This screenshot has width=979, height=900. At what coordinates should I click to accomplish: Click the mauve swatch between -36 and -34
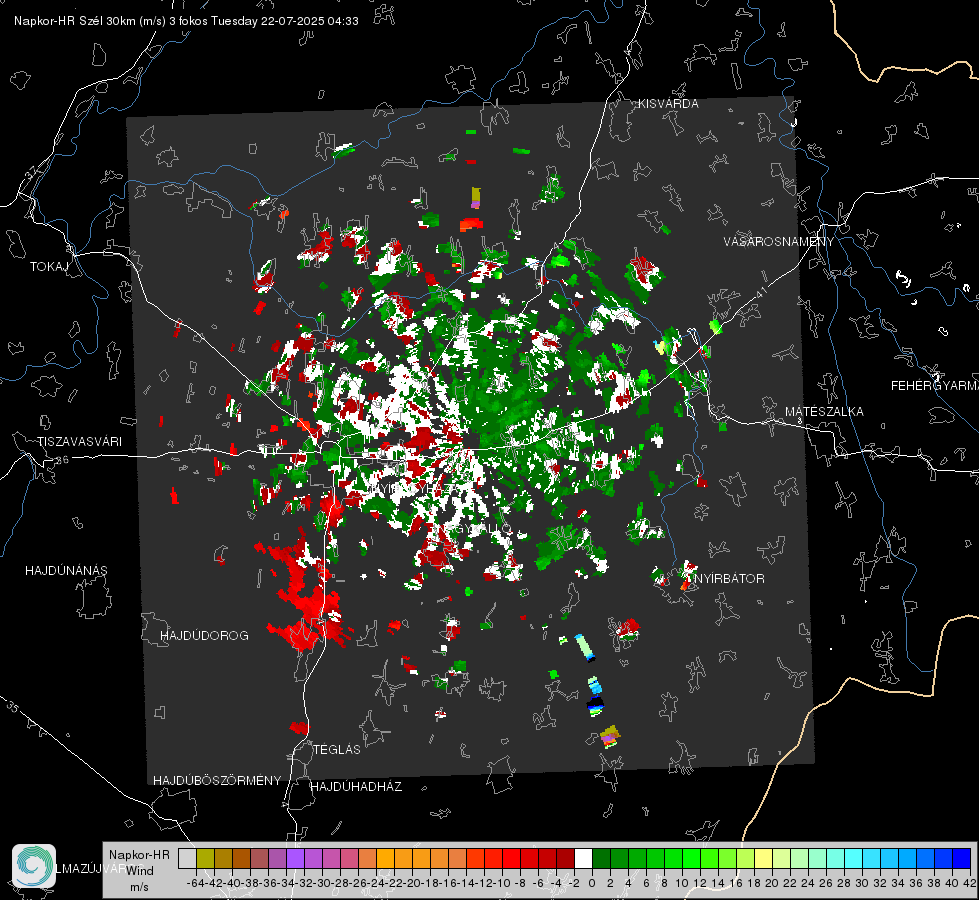pyautogui.click(x=277, y=858)
